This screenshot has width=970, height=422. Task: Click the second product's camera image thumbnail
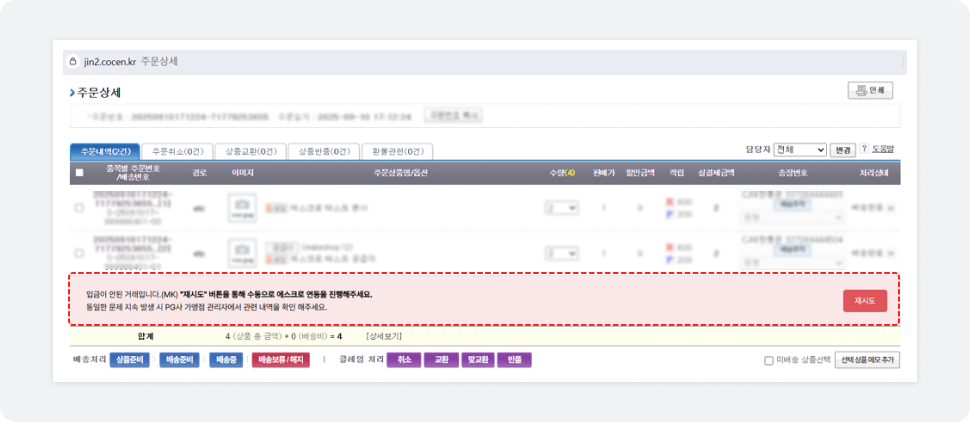click(x=242, y=253)
